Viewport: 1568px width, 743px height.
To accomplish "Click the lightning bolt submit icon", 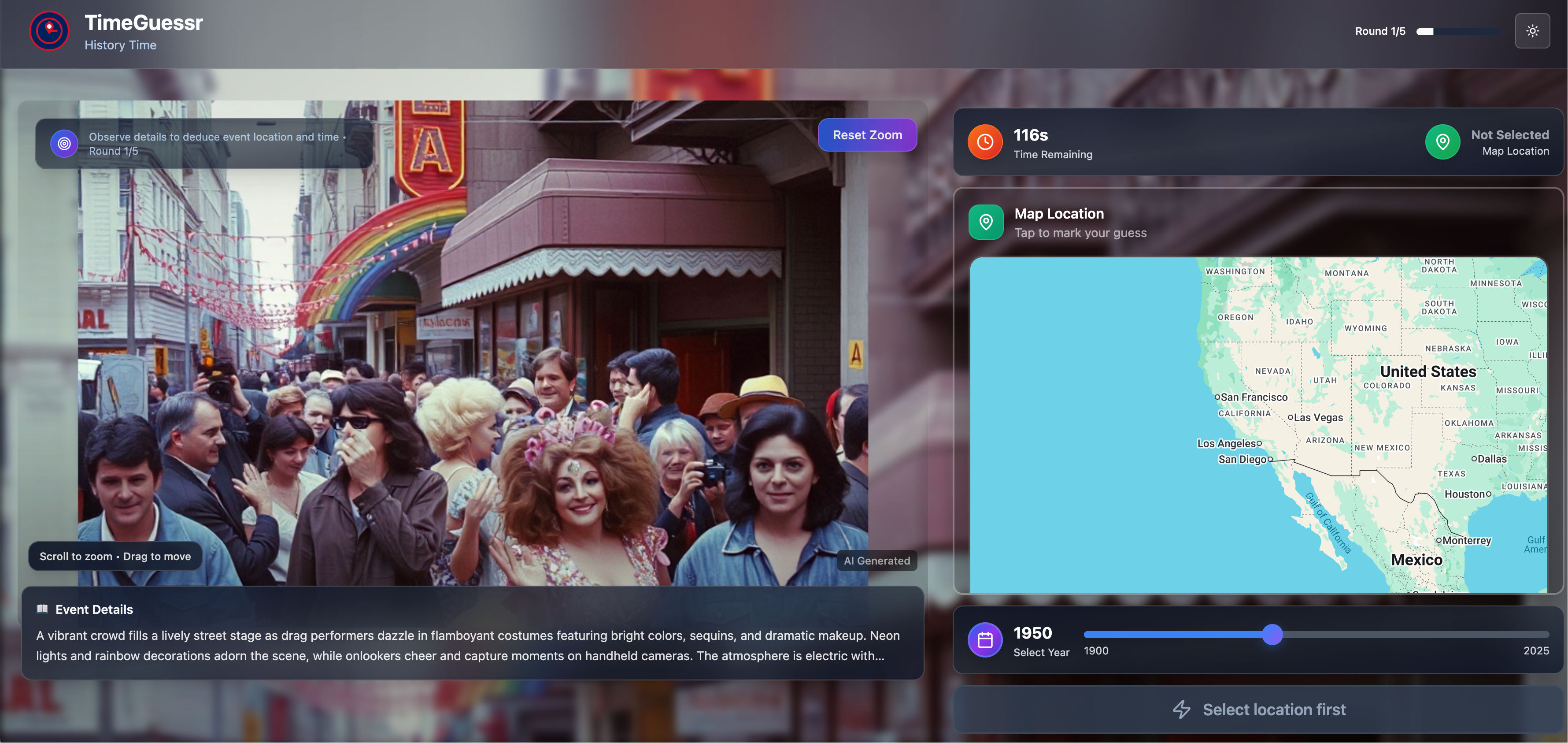I will 1181,710.
